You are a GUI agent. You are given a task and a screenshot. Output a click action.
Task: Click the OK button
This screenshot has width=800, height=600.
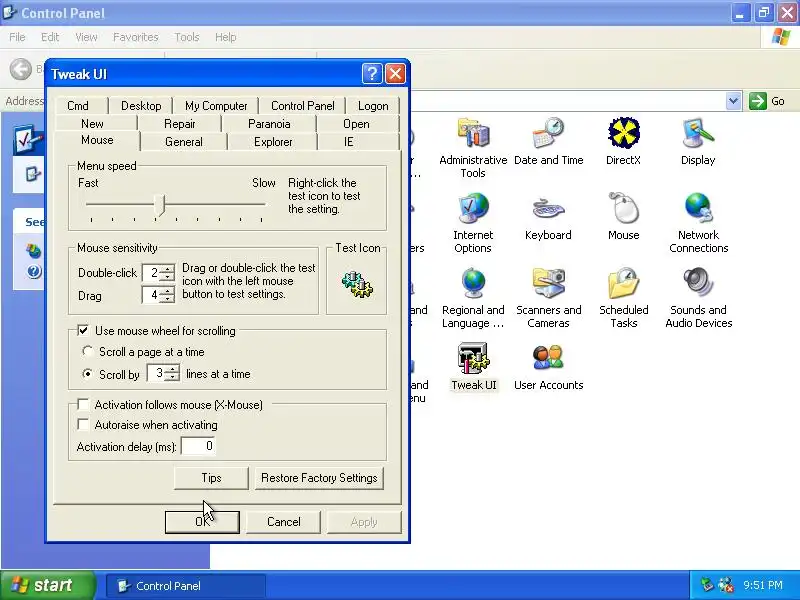pyautogui.click(x=202, y=522)
